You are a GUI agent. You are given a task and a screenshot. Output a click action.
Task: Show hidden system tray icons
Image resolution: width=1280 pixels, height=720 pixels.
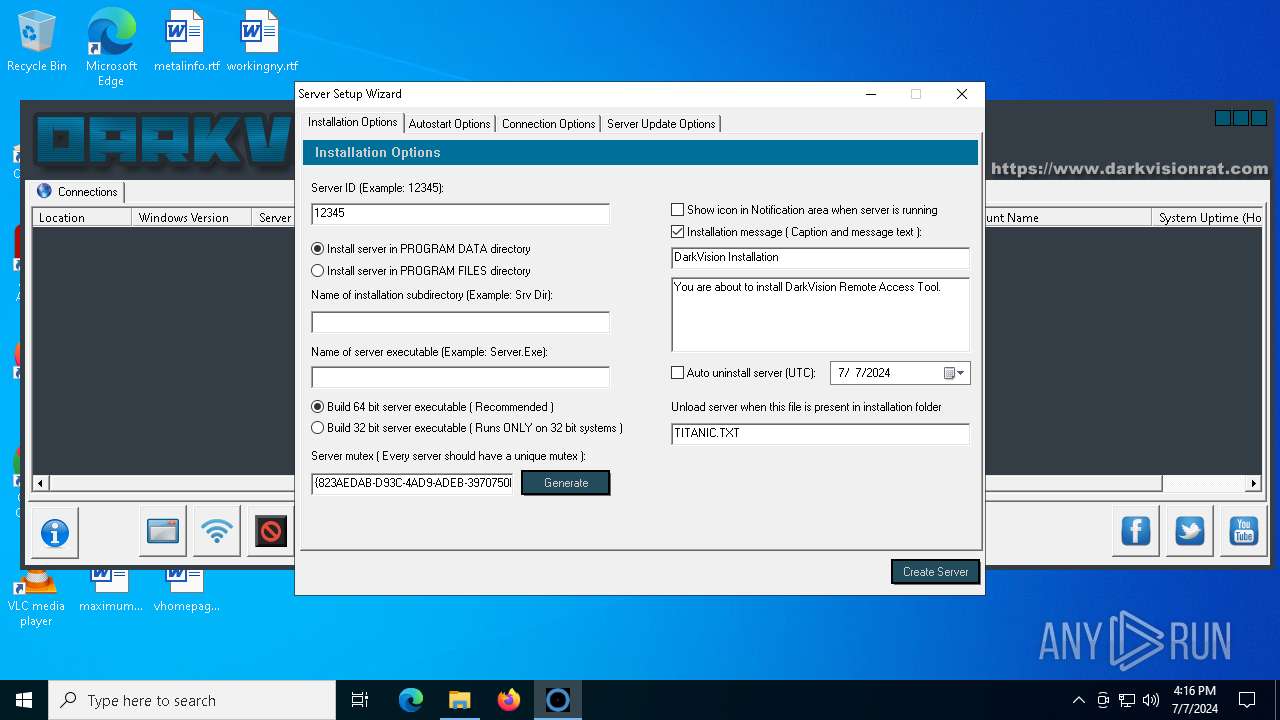[x=1078, y=700]
